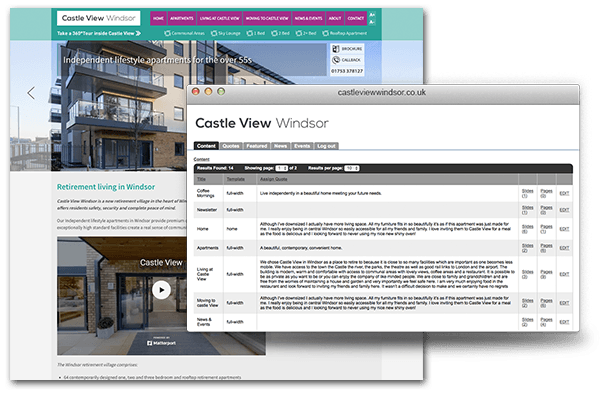Click the green maximize button of castleviewwindsor.co.uk window
Image resolution: width=600 pixels, height=400 pixels.
221,91
